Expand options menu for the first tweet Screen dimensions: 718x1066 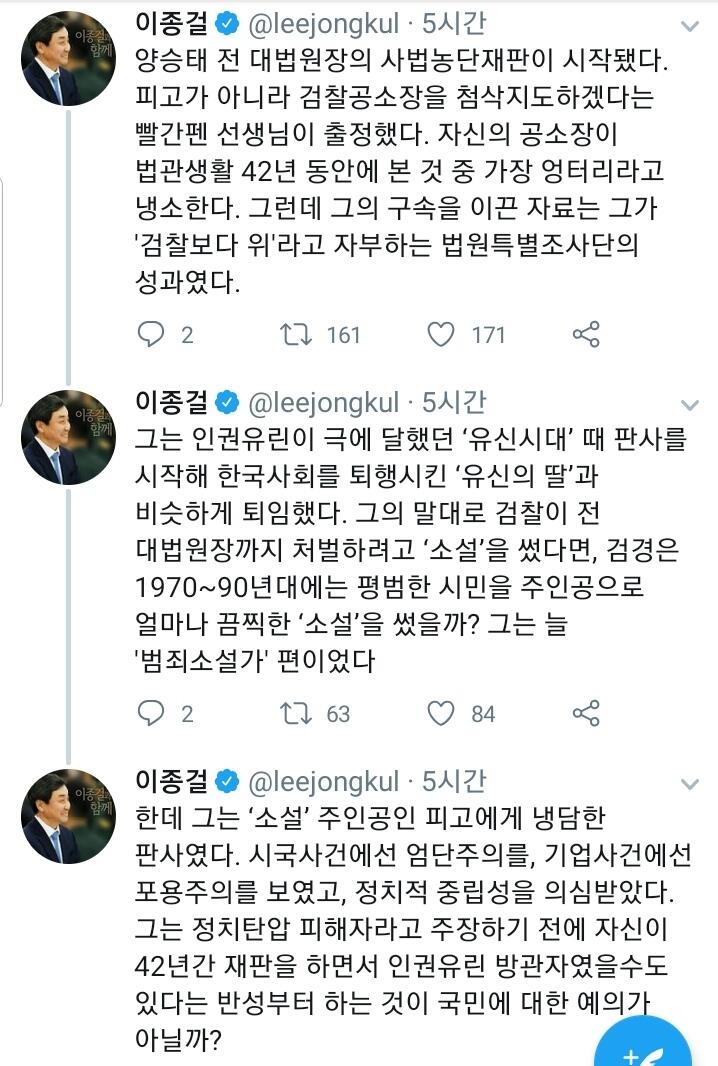point(690,26)
